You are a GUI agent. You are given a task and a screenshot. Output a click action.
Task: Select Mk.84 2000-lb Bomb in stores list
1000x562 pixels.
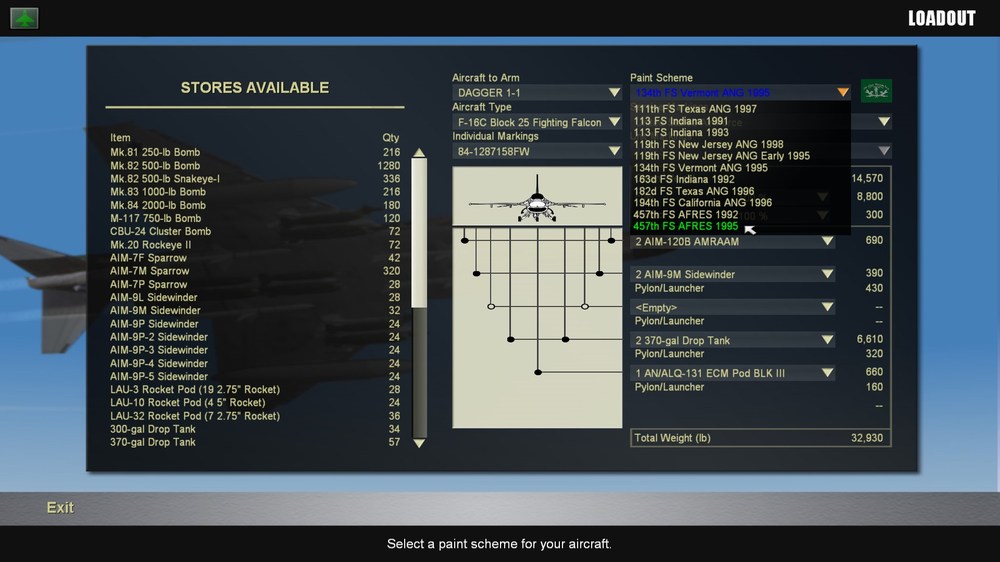pos(158,205)
